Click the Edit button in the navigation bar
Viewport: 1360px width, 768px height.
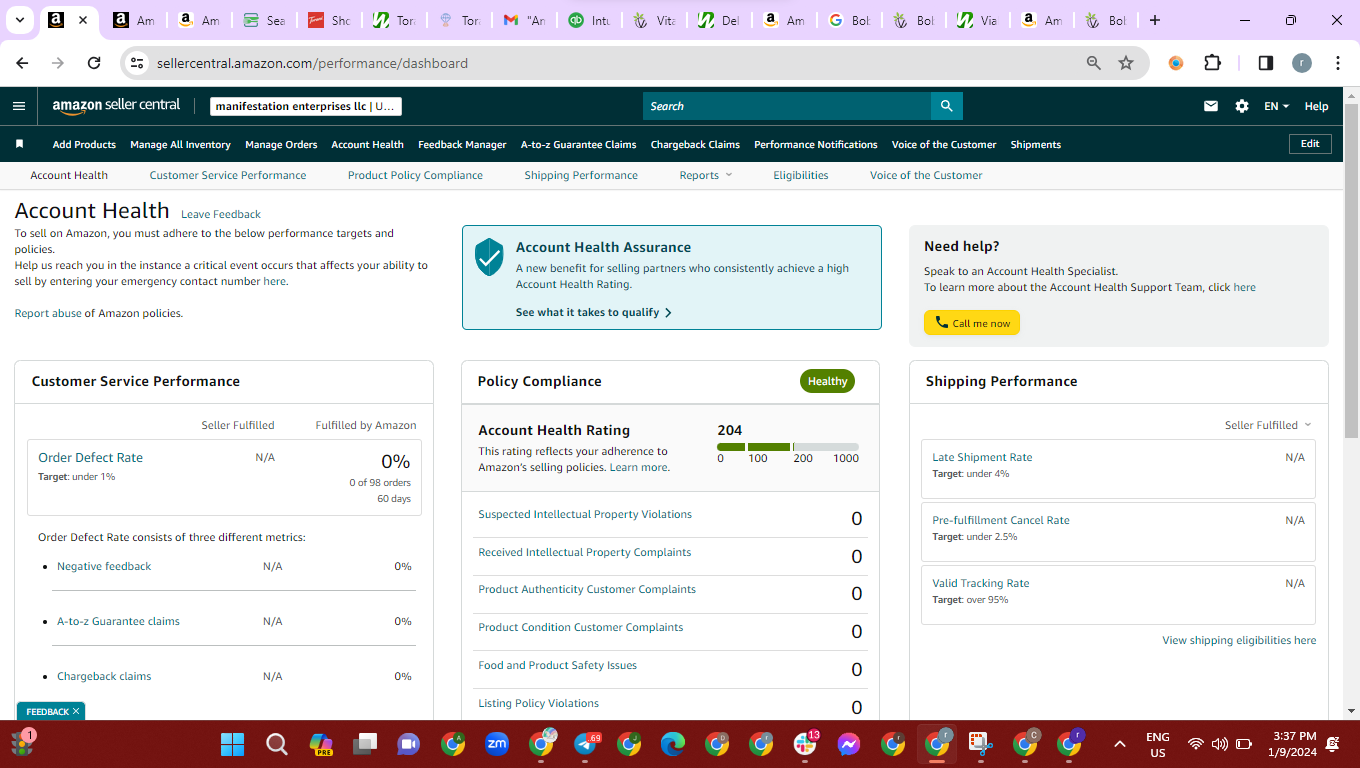1310,144
